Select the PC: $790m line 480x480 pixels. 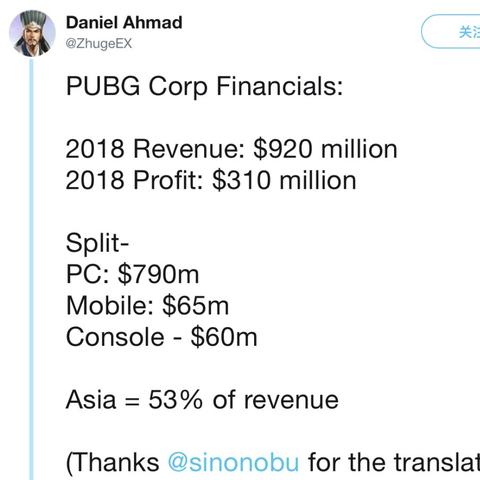coord(132,274)
